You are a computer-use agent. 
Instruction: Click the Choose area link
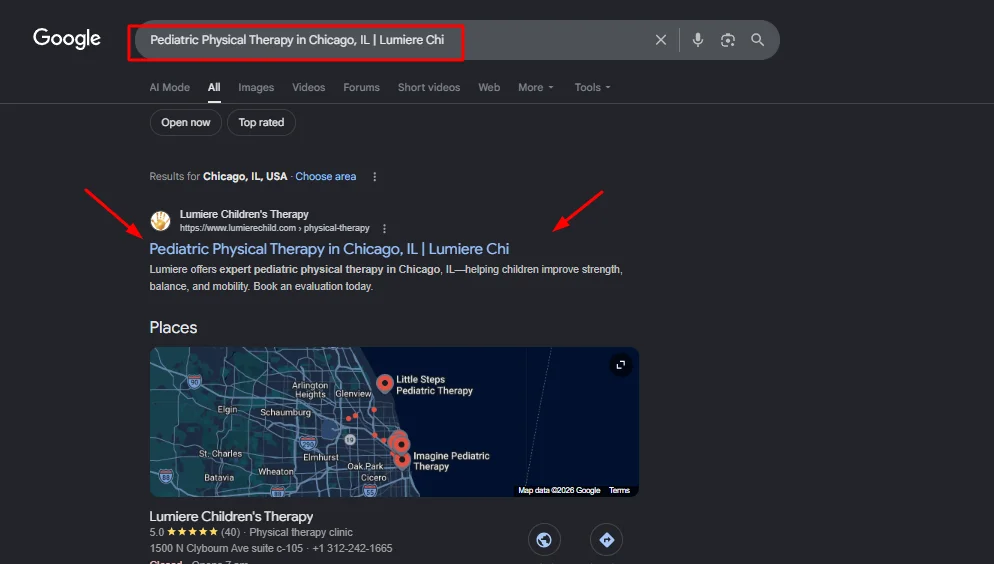click(x=326, y=176)
